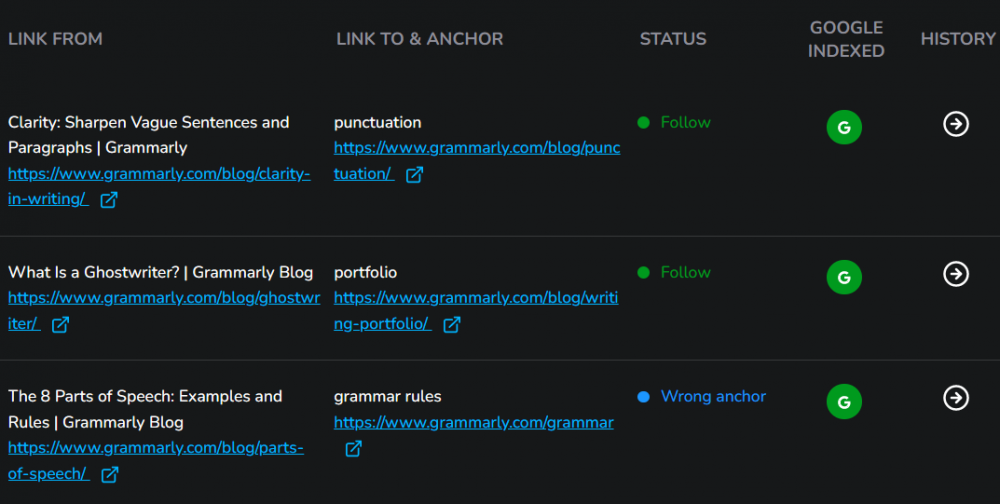The image size is (1000, 504).
Task: Click the Wrong anchor status text
Action: [713, 396]
